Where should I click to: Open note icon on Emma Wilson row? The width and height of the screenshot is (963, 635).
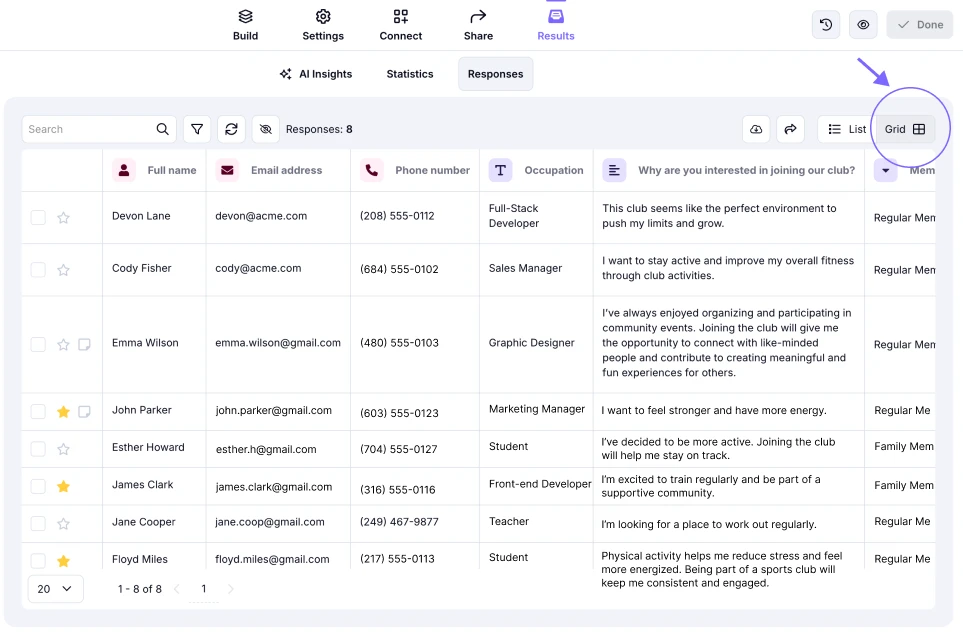85,344
